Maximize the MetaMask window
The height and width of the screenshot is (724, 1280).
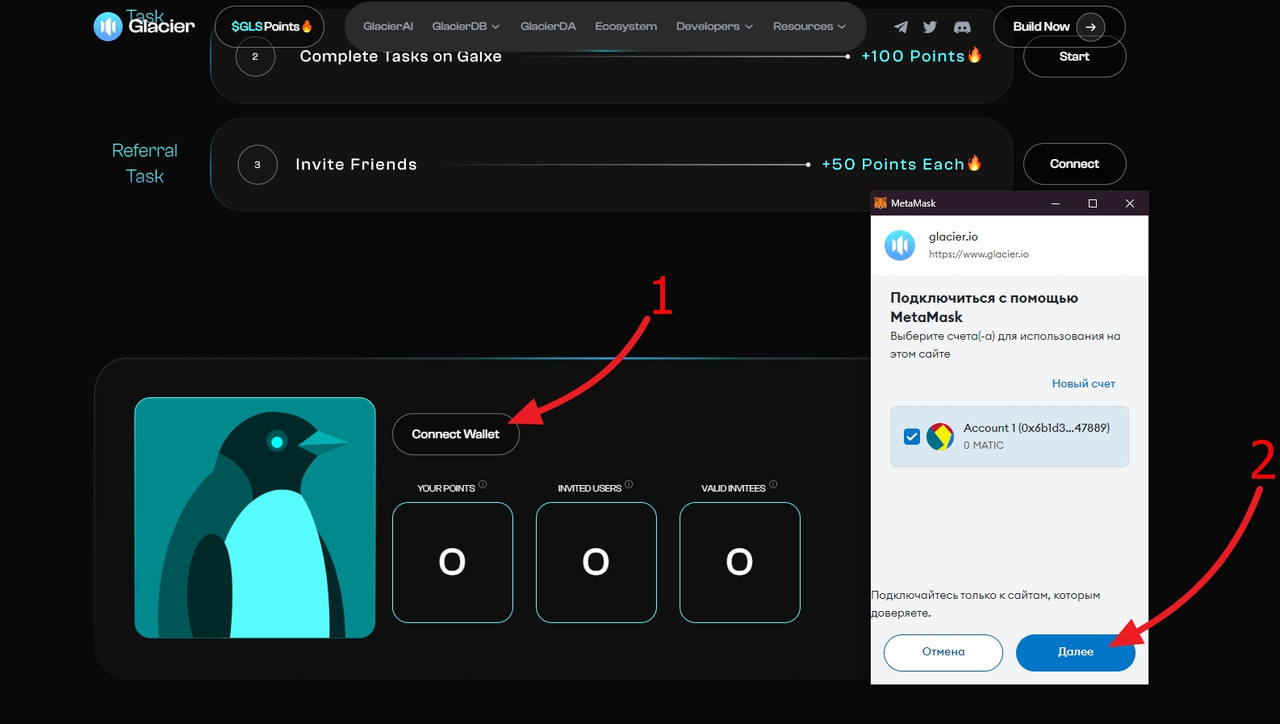[1092, 203]
